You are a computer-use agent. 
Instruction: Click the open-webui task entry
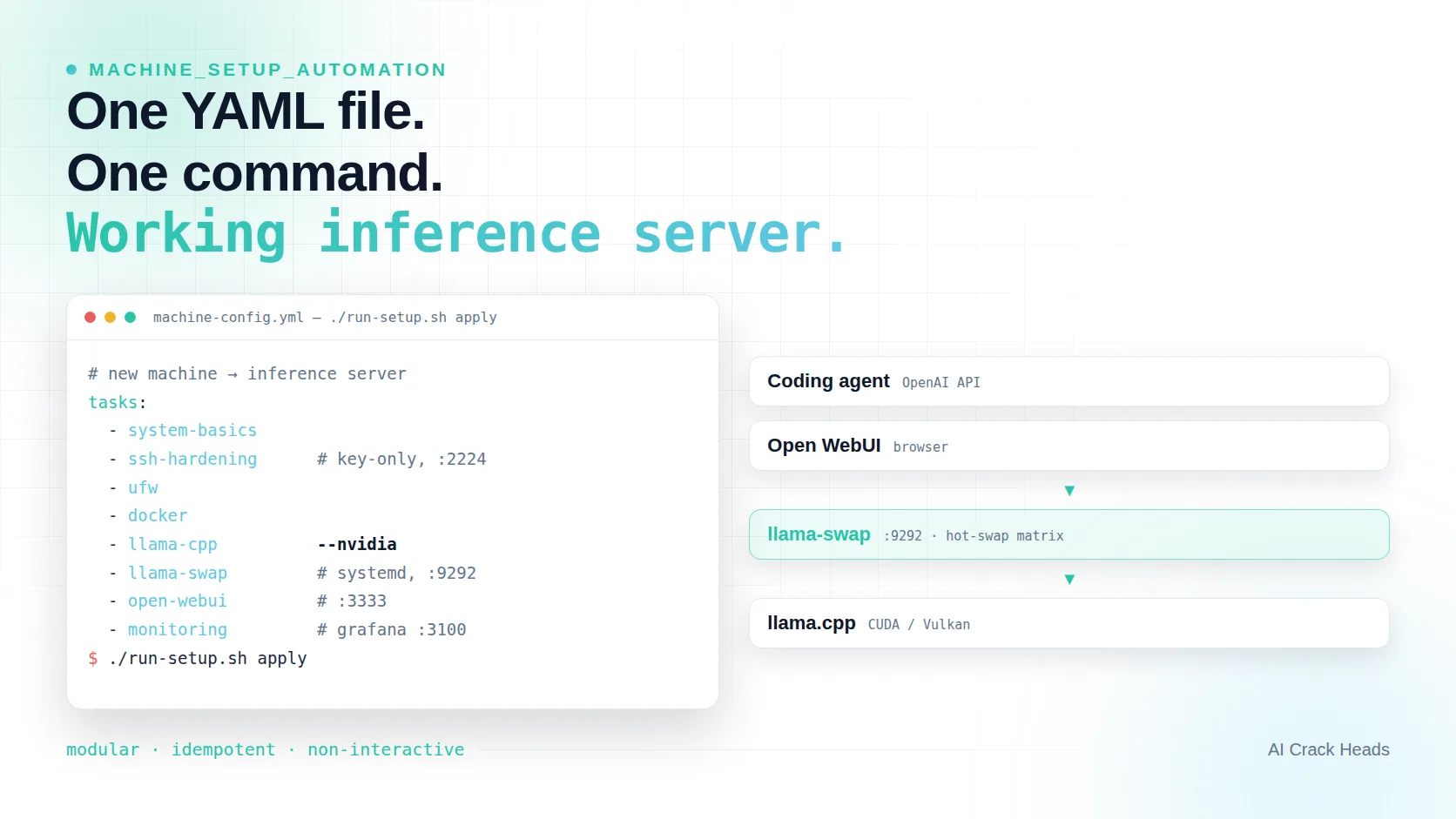click(178, 601)
